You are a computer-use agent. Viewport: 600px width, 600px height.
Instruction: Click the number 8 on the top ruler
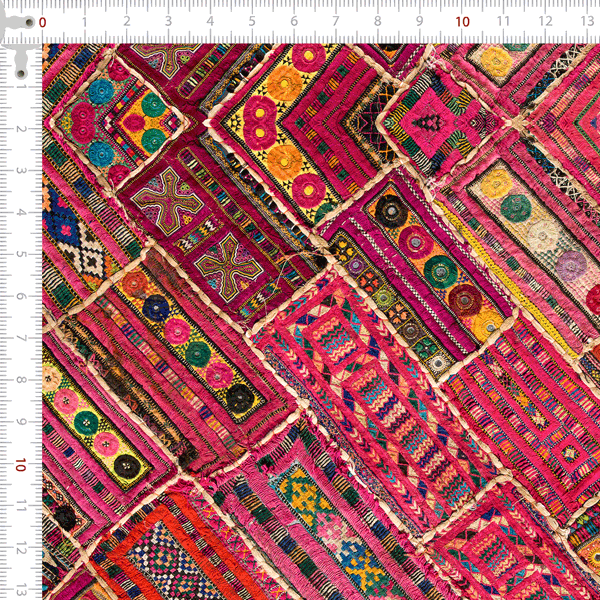pos(378,21)
